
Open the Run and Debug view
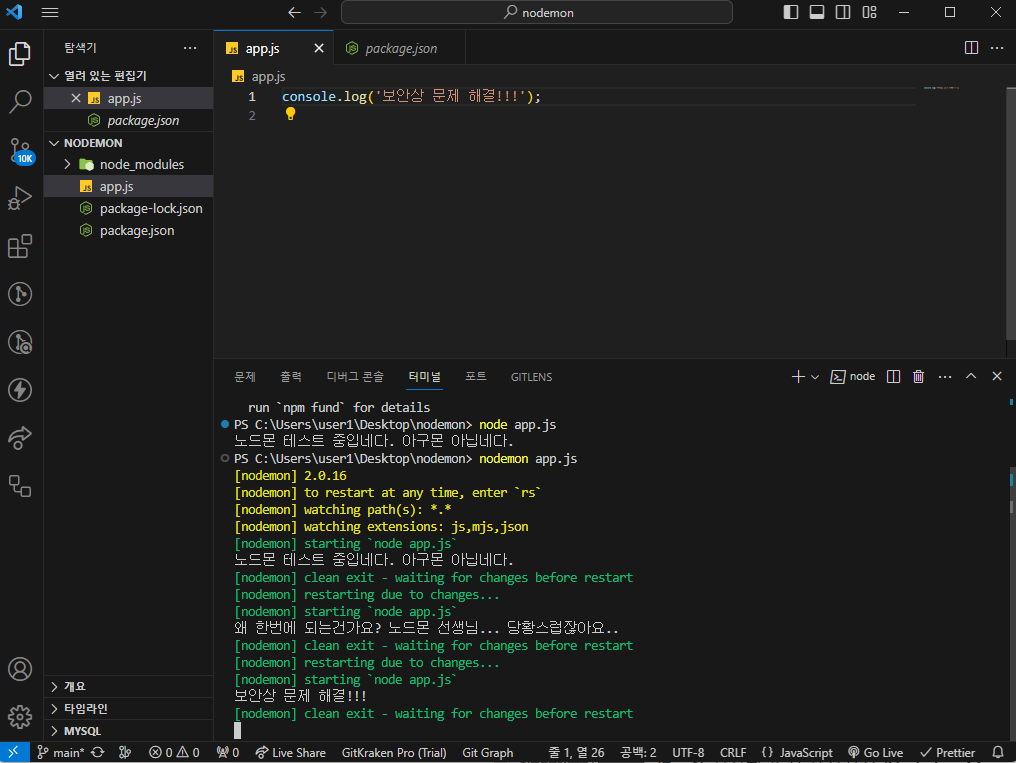(20, 198)
